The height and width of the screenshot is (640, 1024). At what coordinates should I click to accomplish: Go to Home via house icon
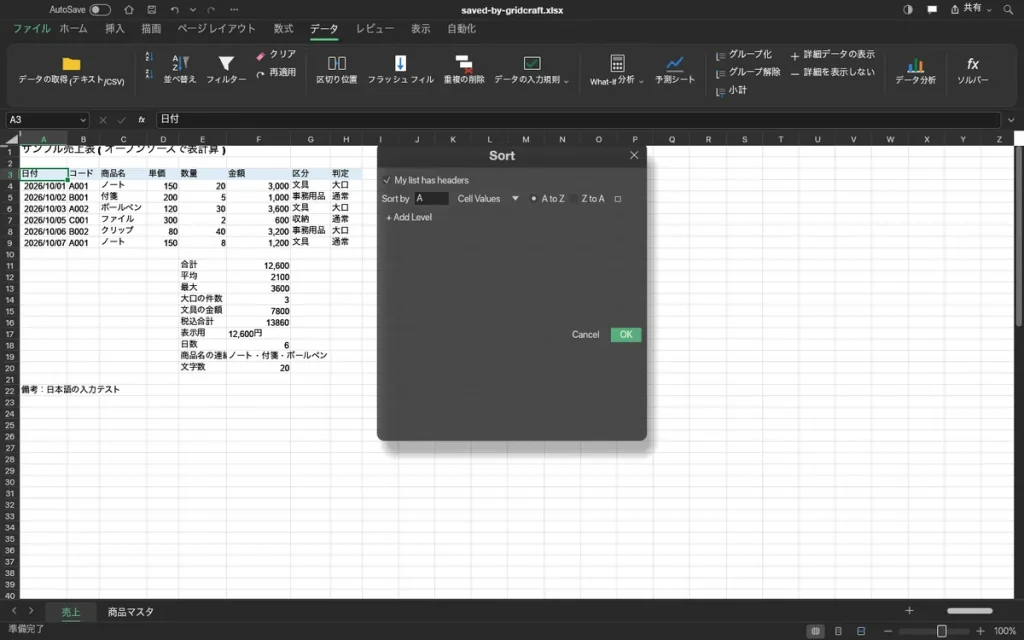click(129, 10)
